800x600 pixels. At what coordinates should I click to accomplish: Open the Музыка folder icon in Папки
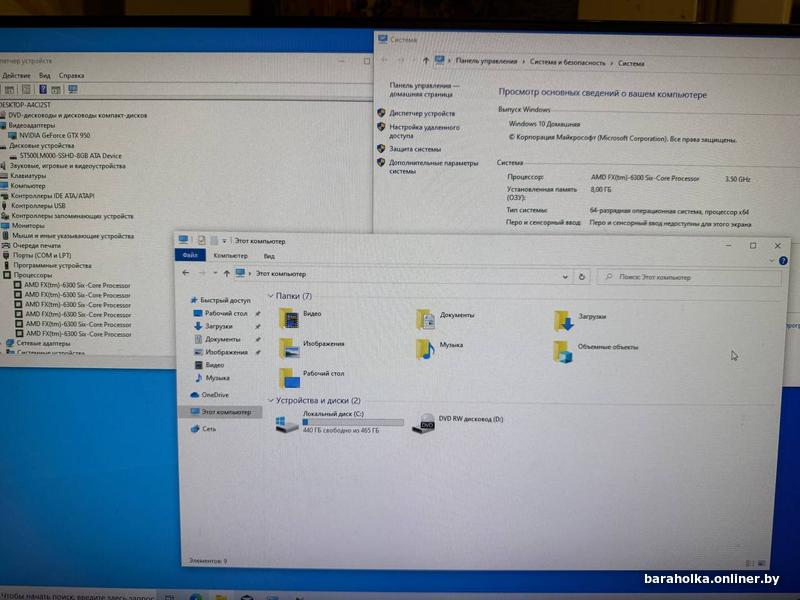point(425,349)
